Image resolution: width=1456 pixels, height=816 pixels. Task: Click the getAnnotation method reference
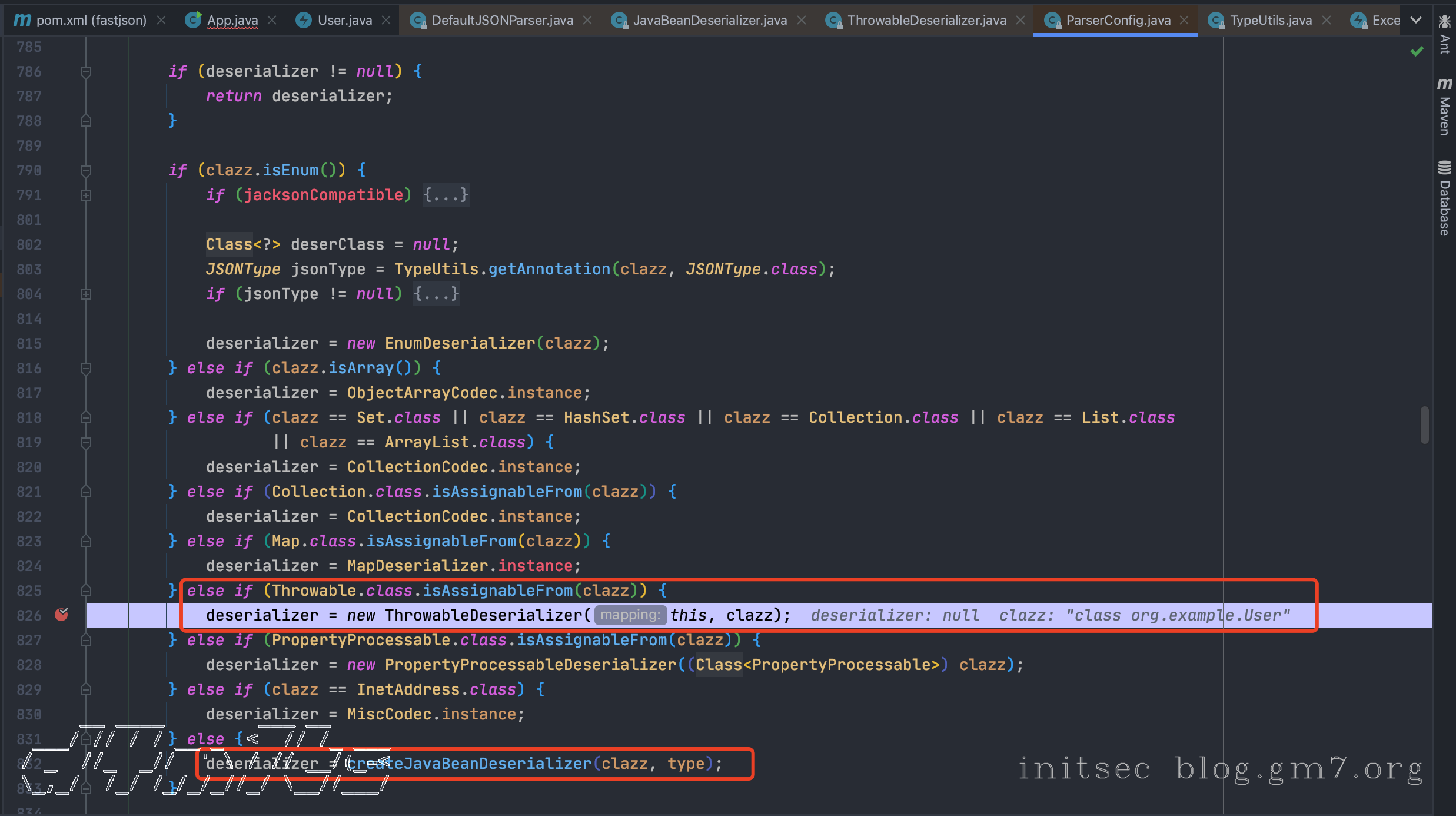[549, 269]
